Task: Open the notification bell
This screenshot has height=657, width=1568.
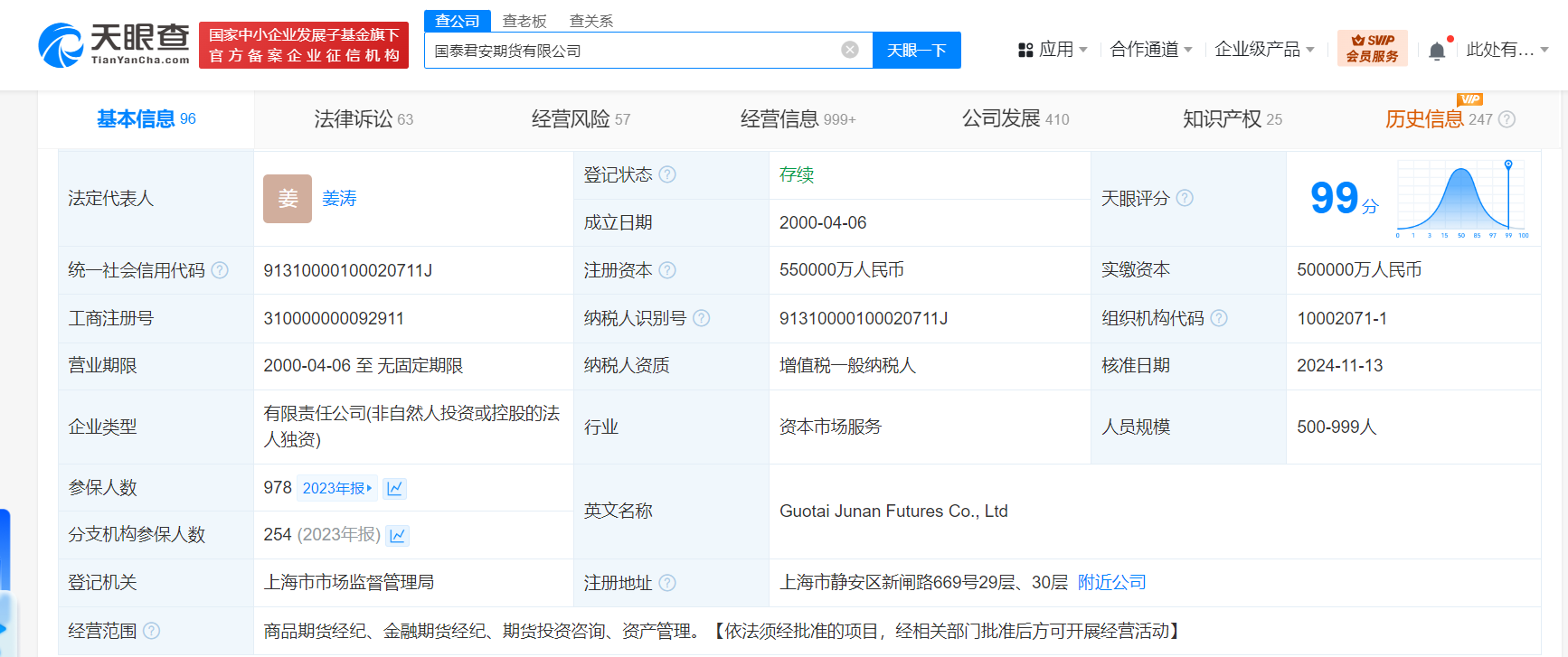Action: (1437, 51)
